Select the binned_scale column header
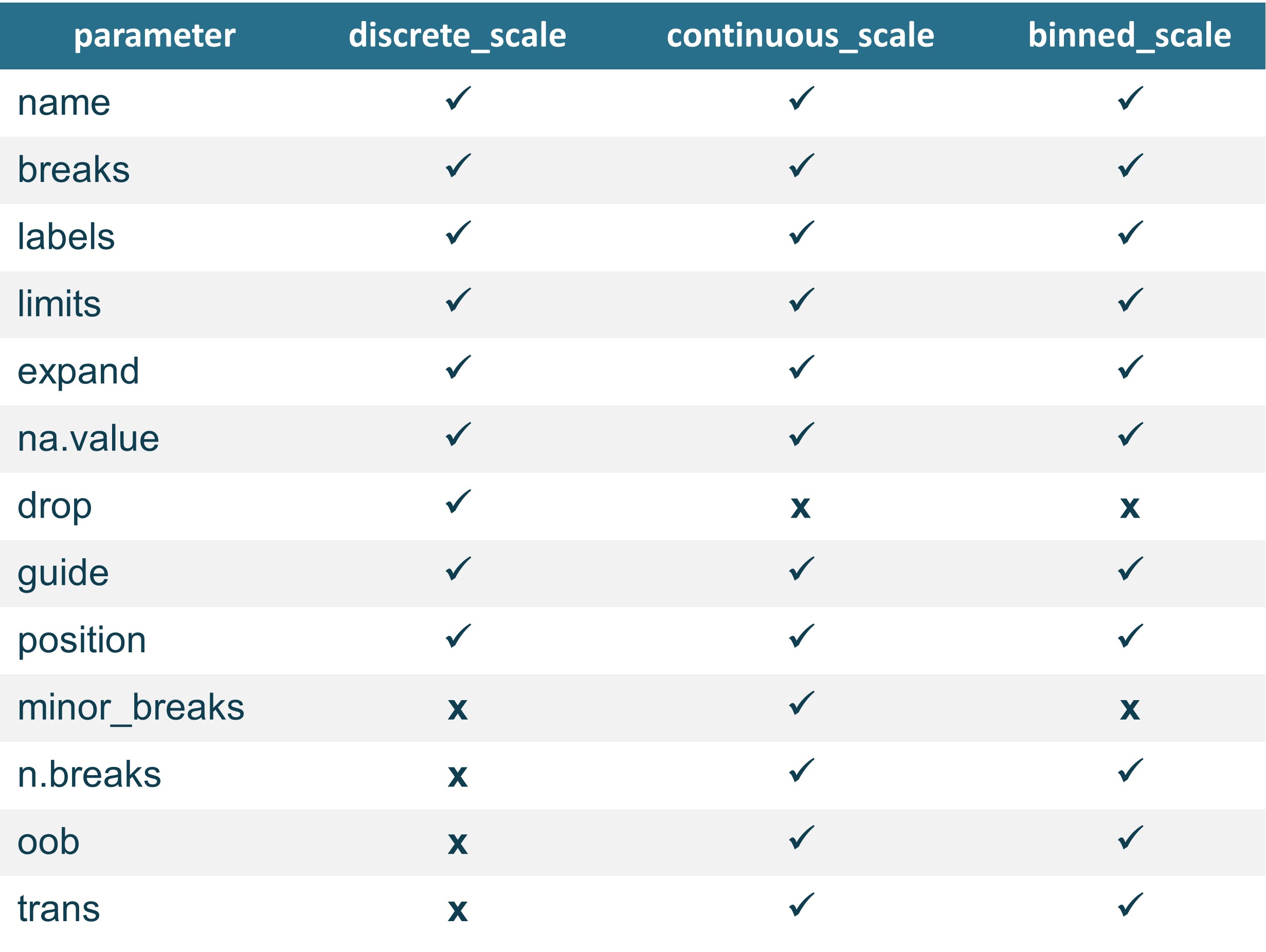 pyautogui.click(x=1129, y=35)
